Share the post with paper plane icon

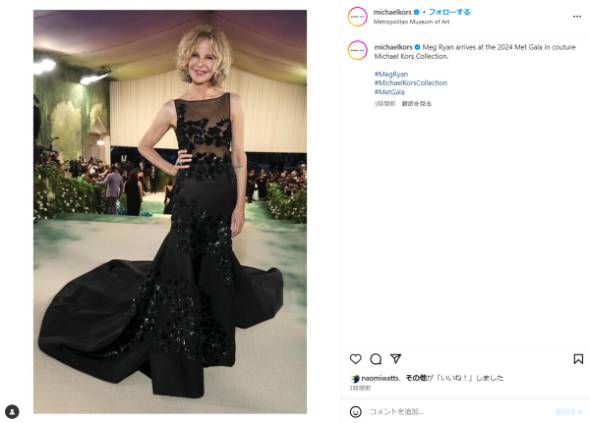395,358
